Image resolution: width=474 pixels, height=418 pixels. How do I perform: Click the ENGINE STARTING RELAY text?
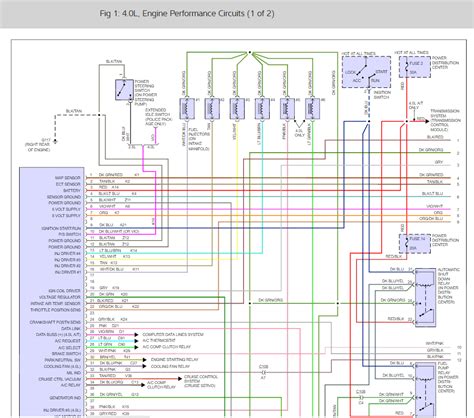tap(175, 360)
